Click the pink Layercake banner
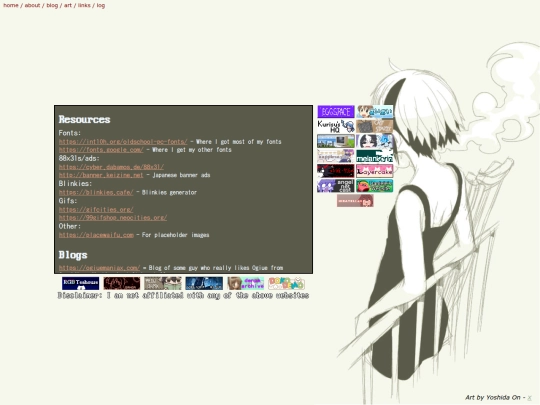This screenshot has width=540, height=405. 375,171
